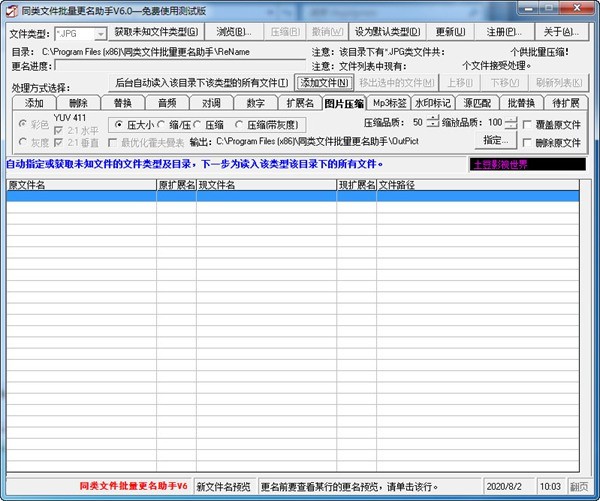Click the 原文件名 column header
This screenshot has width=600, height=501.
click(x=80, y=185)
